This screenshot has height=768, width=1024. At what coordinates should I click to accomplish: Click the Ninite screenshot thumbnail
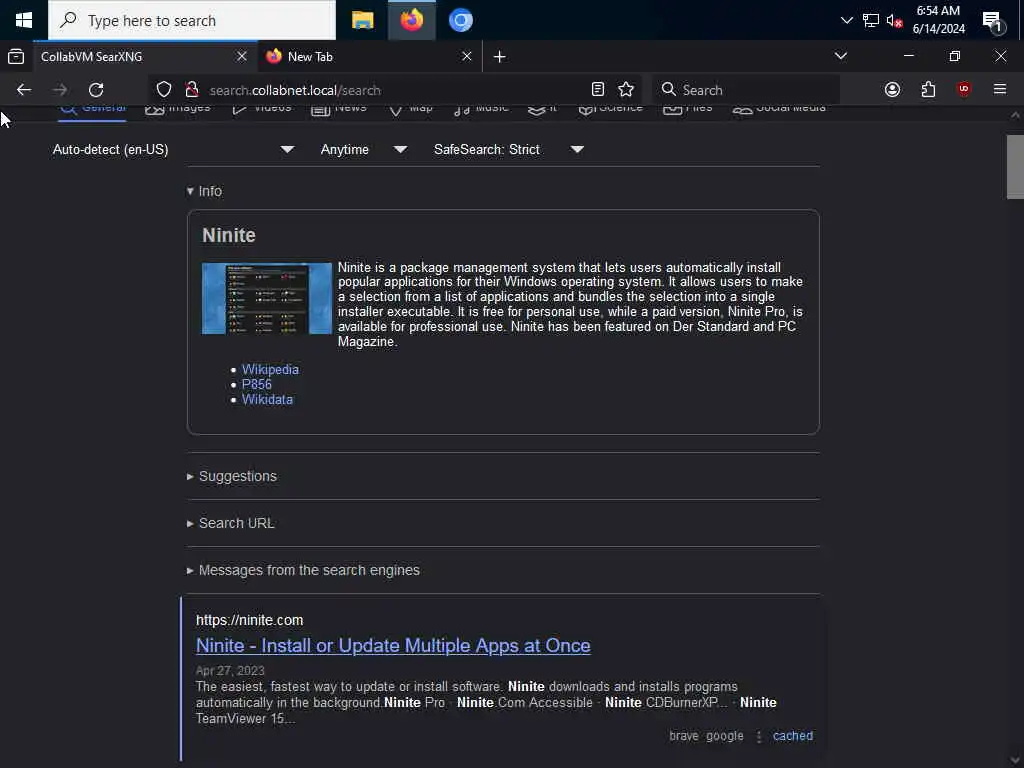coord(267,298)
